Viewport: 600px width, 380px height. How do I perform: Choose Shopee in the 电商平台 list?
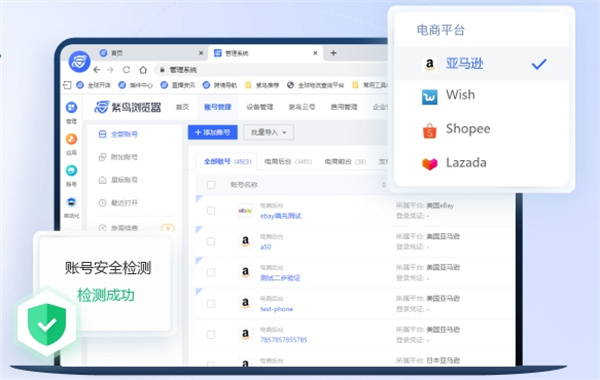[x=481, y=129]
